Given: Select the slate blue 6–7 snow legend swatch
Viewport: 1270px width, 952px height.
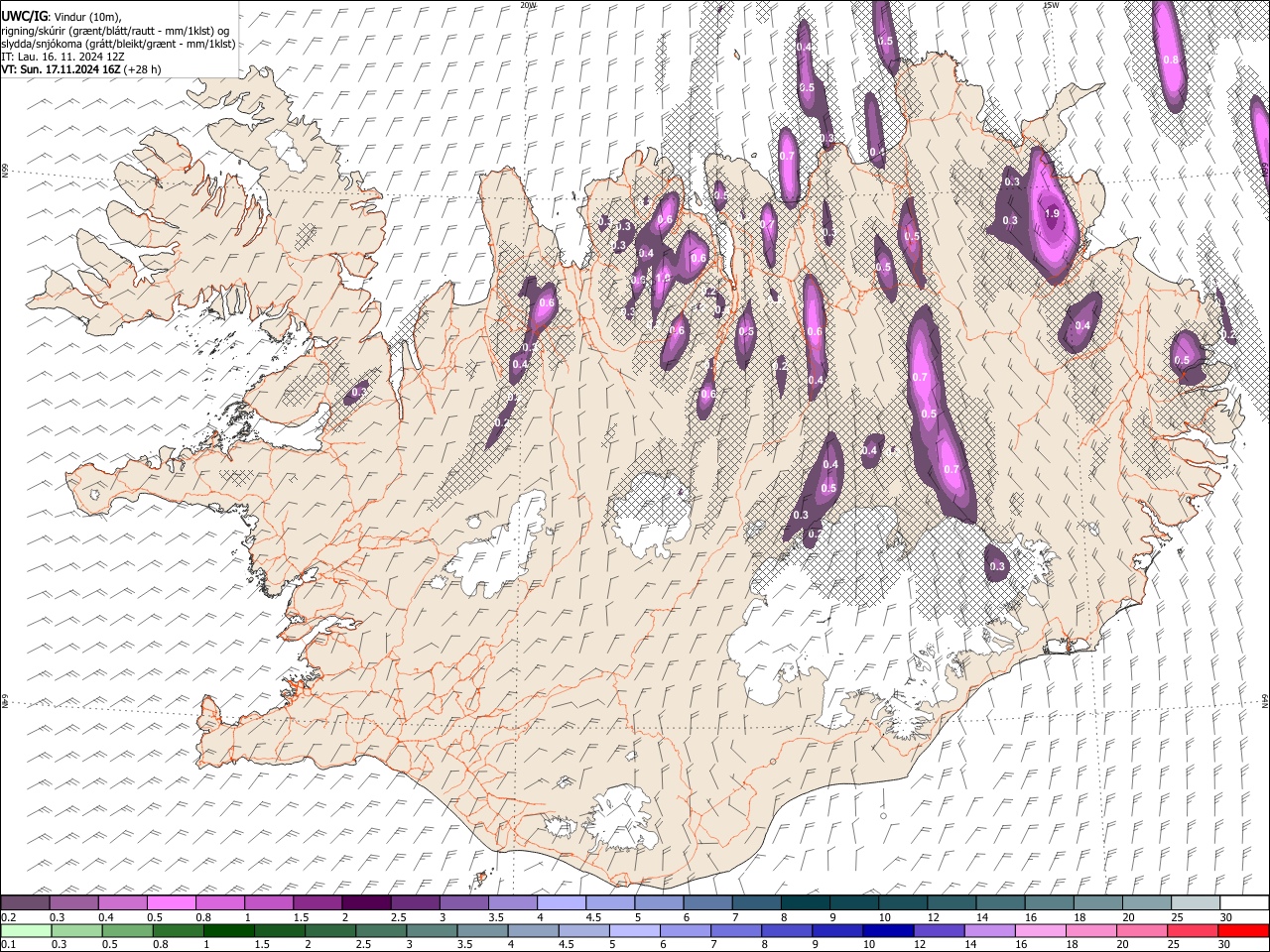Looking at the screenshot, I should pyautogui.click(x=707, y=902).
